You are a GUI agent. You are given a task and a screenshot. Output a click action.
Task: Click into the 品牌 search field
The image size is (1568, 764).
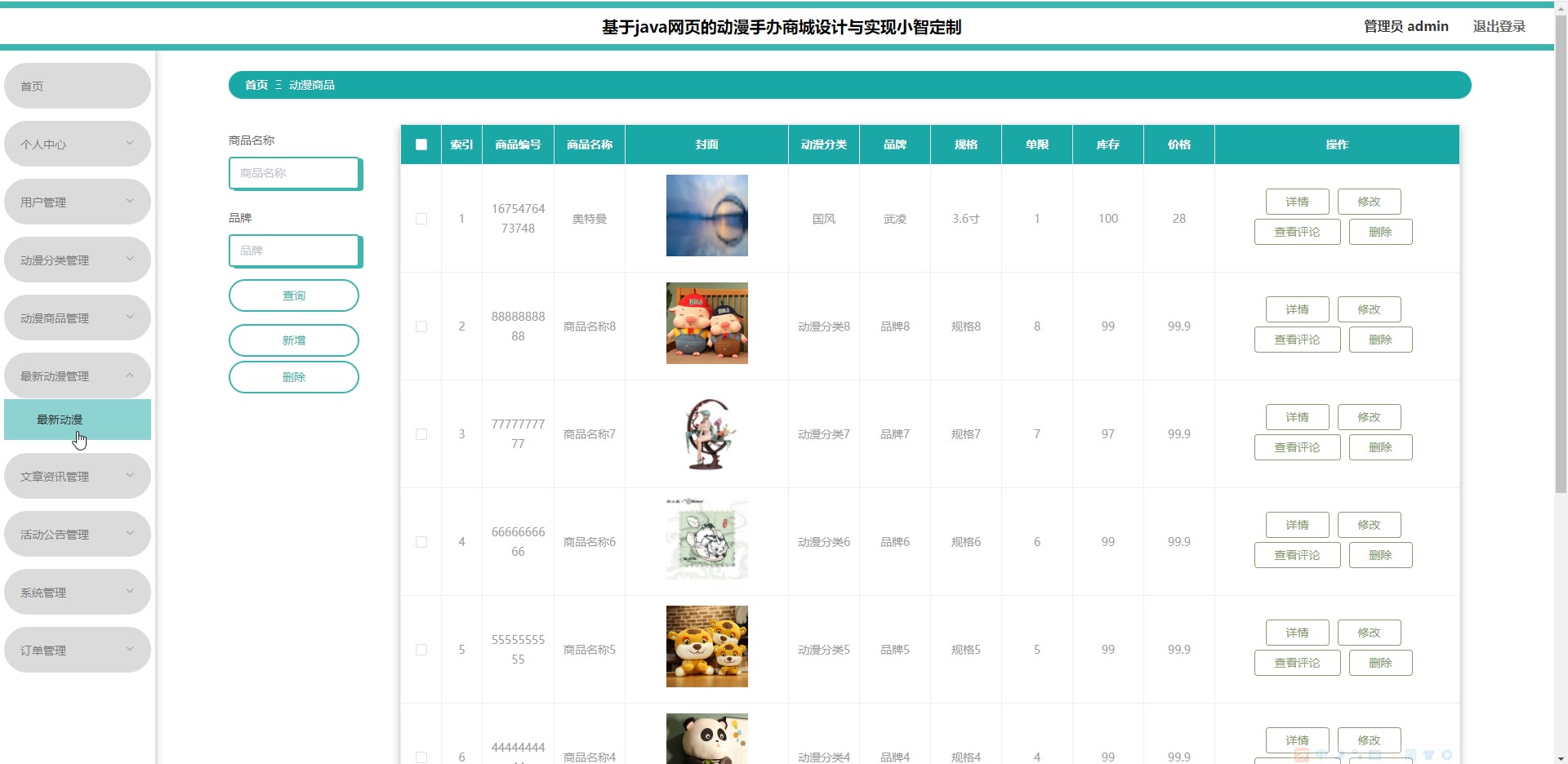pyautogui.click(x=295, y=251)
